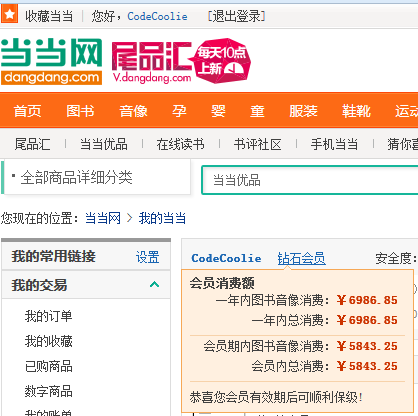Collapse the 我的交易 section chevron

[154, 284]
